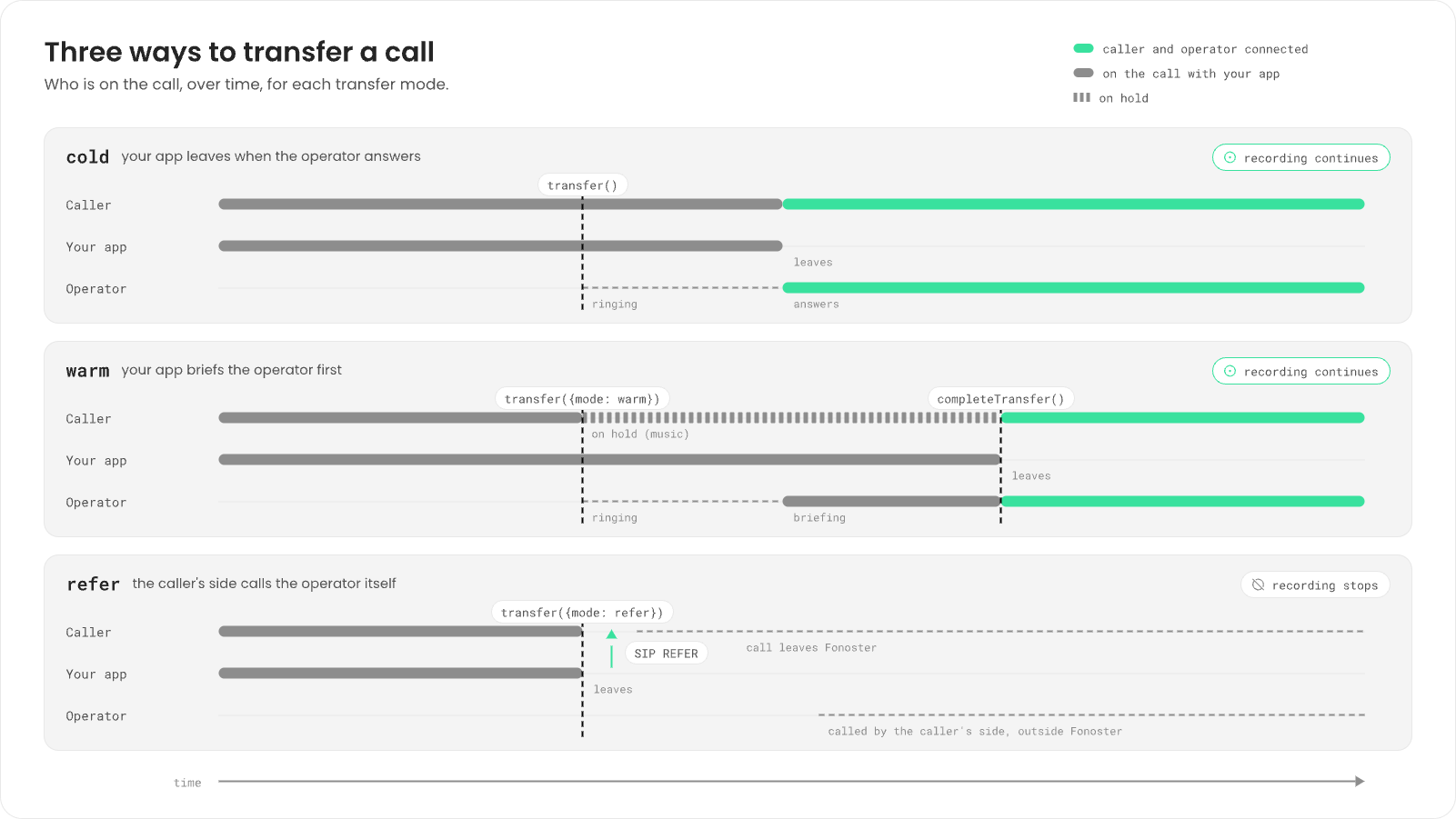Click the leaves label in refer section

[x=613, y=690]
